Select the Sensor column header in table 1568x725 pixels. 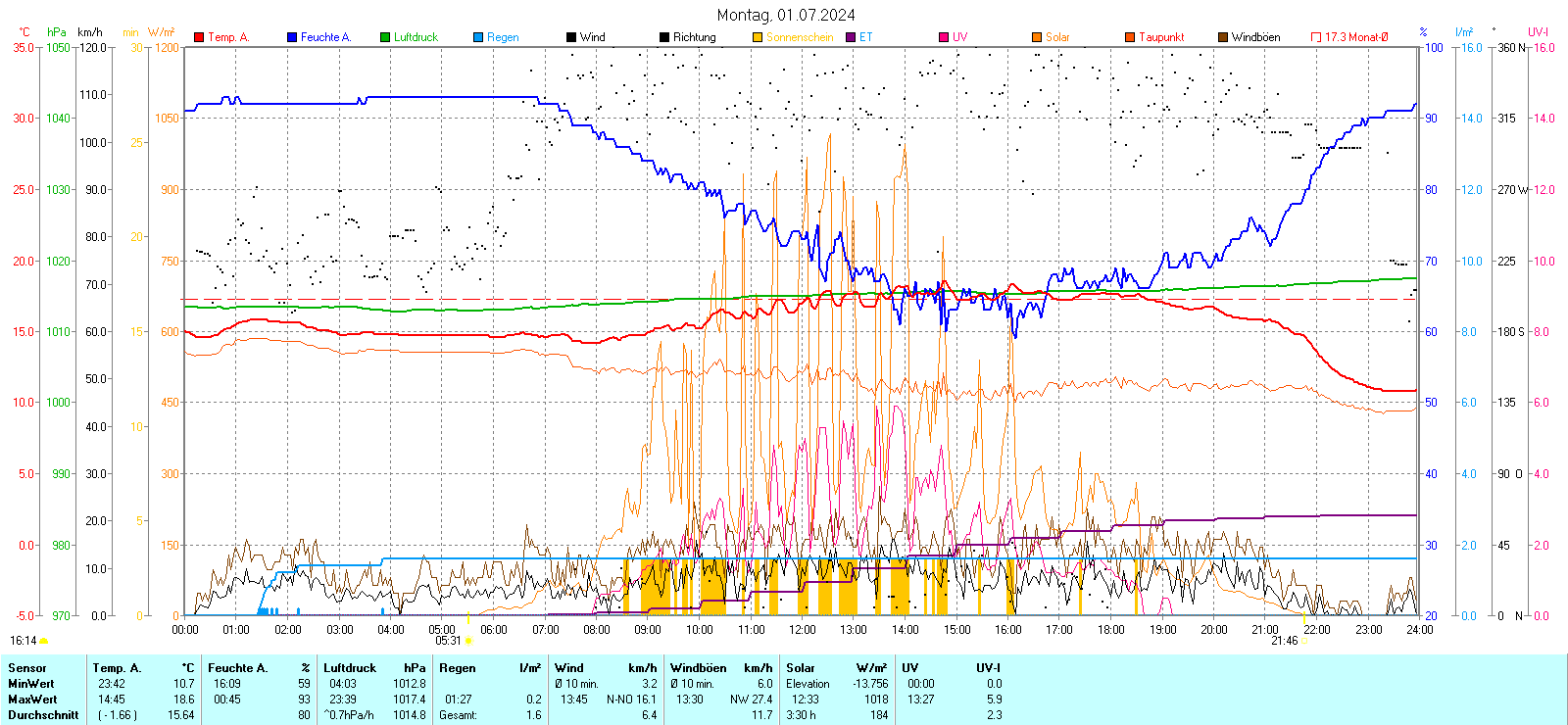click(x=27, y=668)
